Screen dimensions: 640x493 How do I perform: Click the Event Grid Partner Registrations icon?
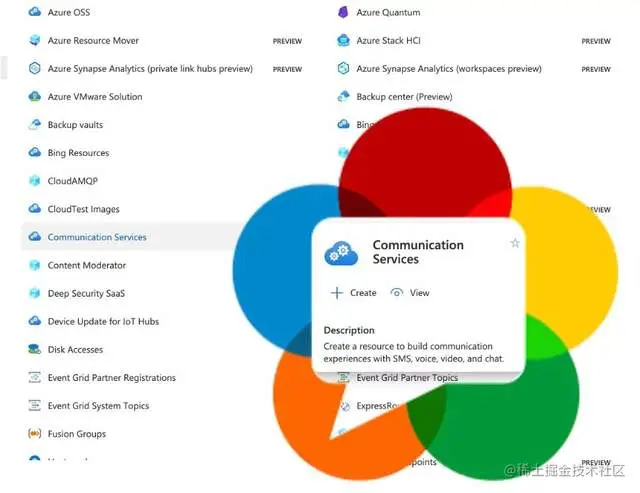pos(35,378)
